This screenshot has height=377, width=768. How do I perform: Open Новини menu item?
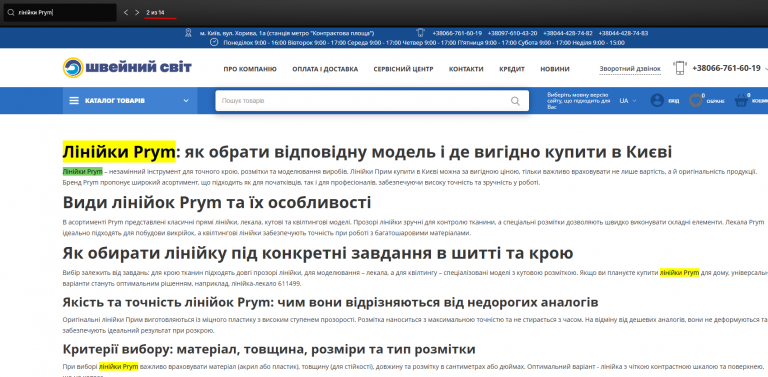[x=555, y=69]
